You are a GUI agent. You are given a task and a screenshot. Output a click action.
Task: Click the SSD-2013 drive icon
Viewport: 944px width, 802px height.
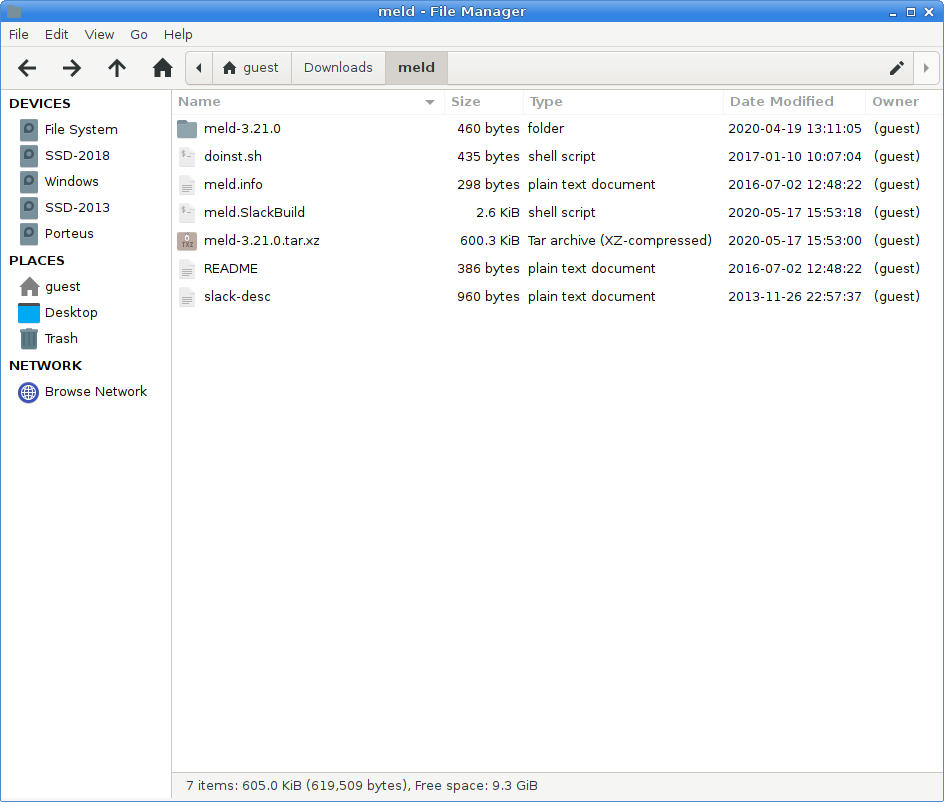pyautogui.click(x=28, y=207)
